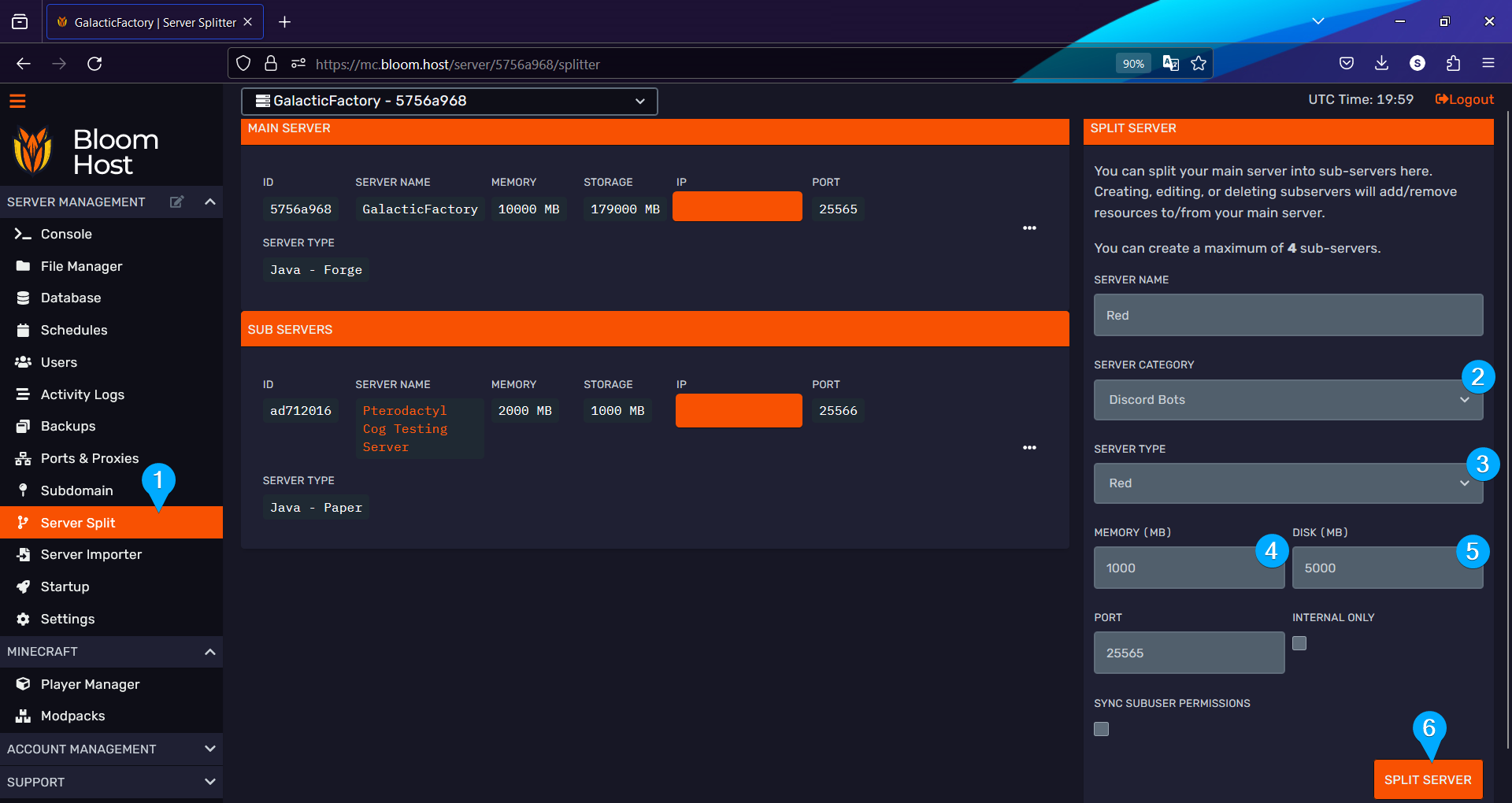1512x803 pixels.
Task: Click the Pterodactyl Cog Testing Server name
Action: [x=405, y=428]
